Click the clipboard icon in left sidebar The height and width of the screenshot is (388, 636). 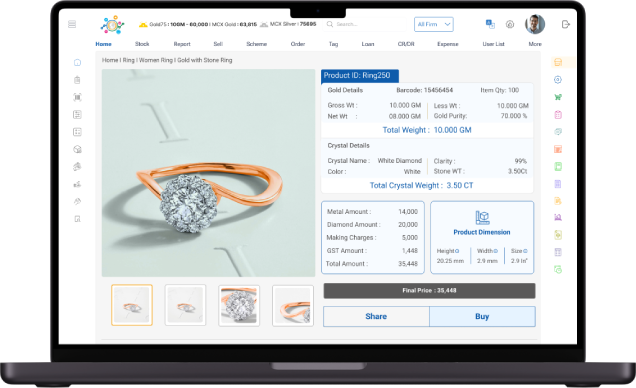pos(77,80)
